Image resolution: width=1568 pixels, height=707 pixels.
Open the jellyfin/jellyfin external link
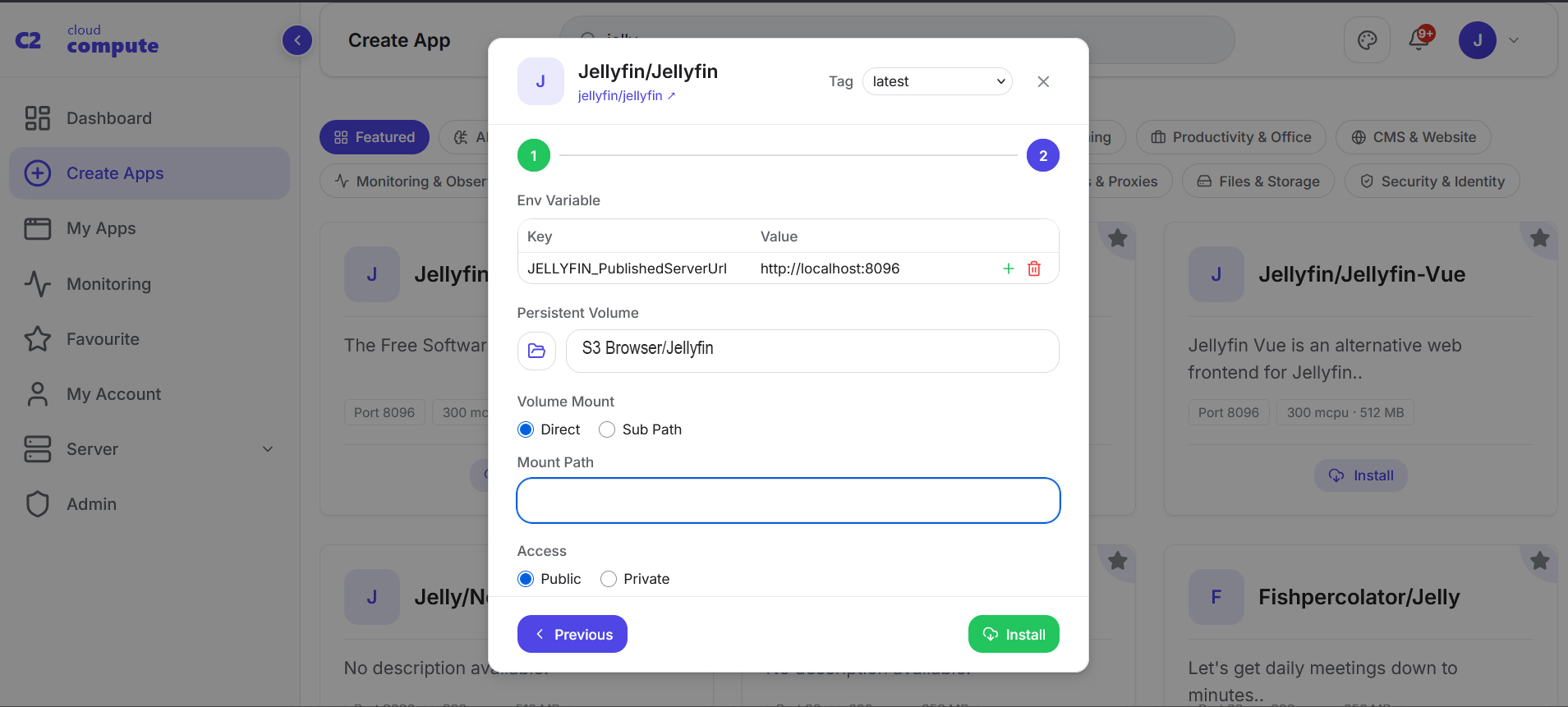tap(627, 95)
